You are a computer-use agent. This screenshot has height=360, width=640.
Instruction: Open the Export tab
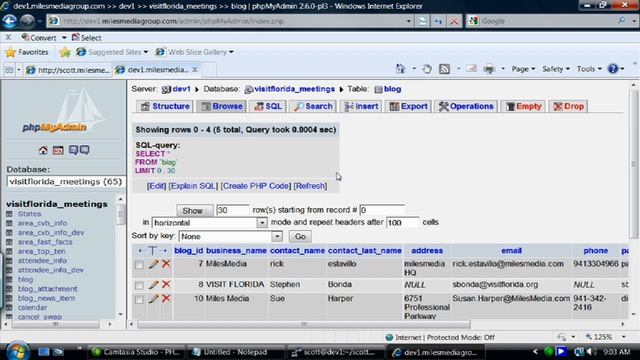click(x=408, y=106)
